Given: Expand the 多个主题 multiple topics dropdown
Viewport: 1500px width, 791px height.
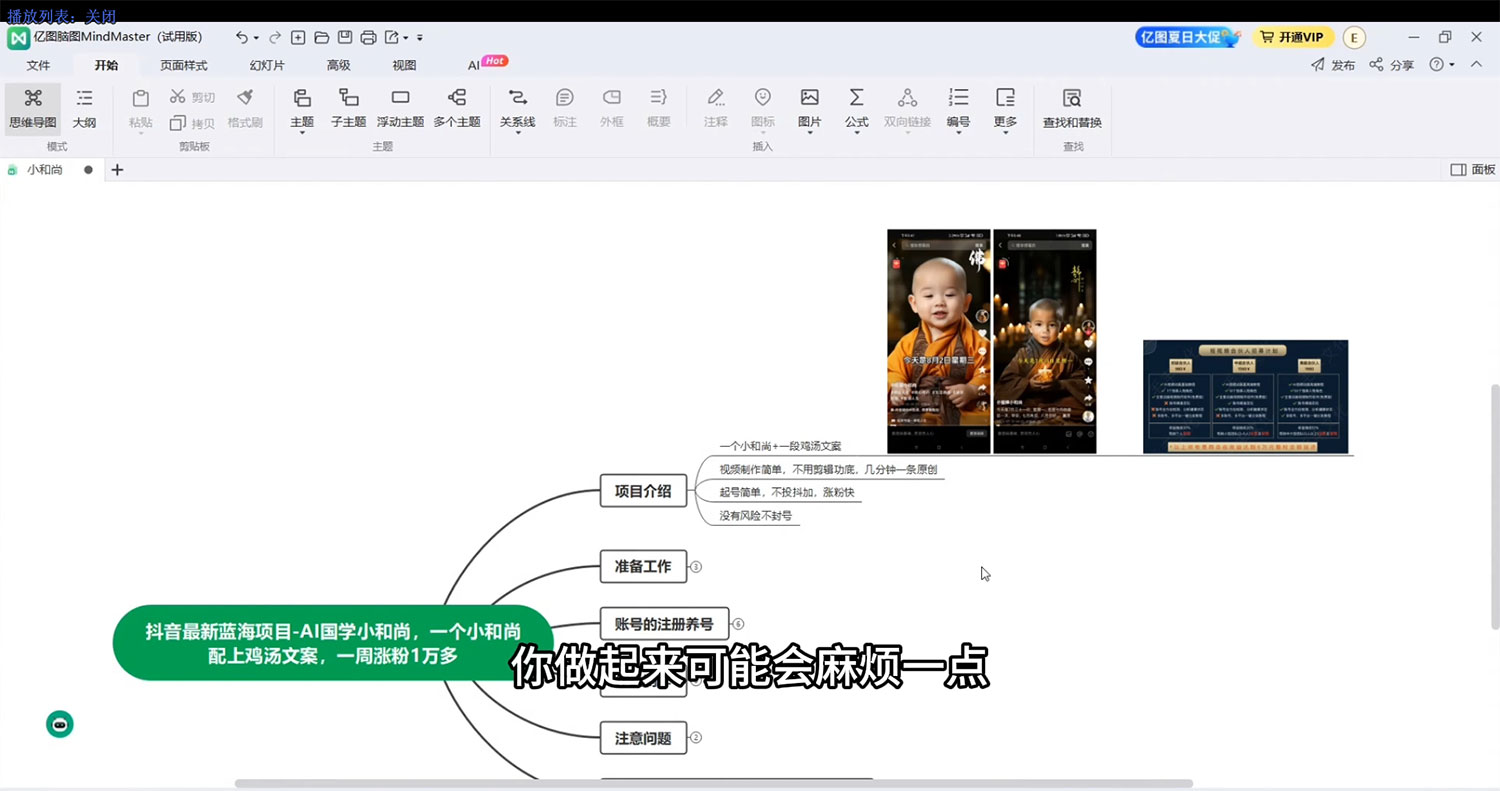Looking at the screenshot, I should pyautogui.click(x=457, y=108).
